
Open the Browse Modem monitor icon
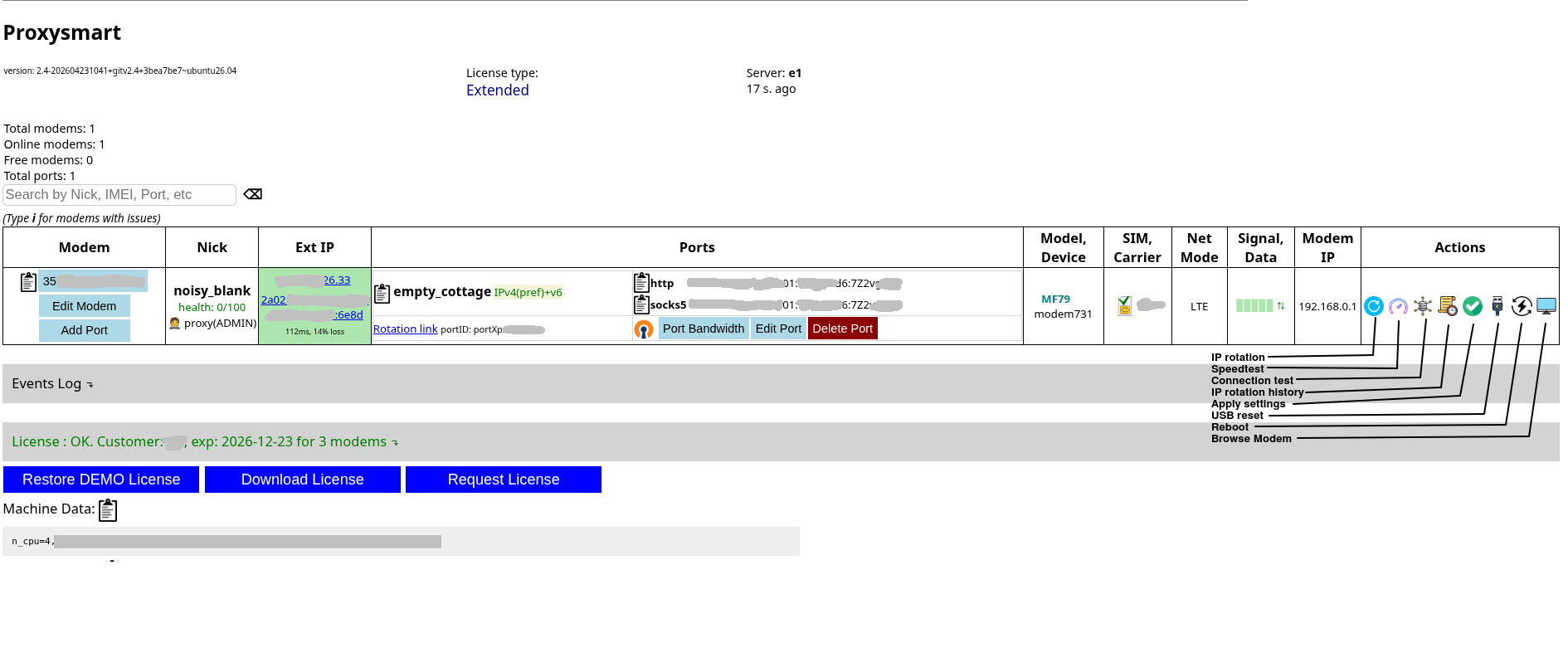coord(1546,306)
